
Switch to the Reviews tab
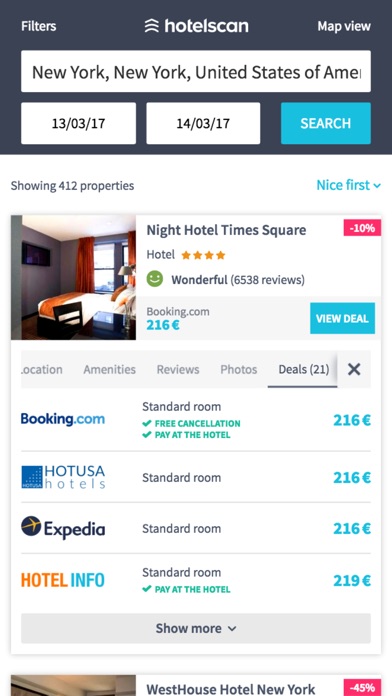(x=178, y=369)
